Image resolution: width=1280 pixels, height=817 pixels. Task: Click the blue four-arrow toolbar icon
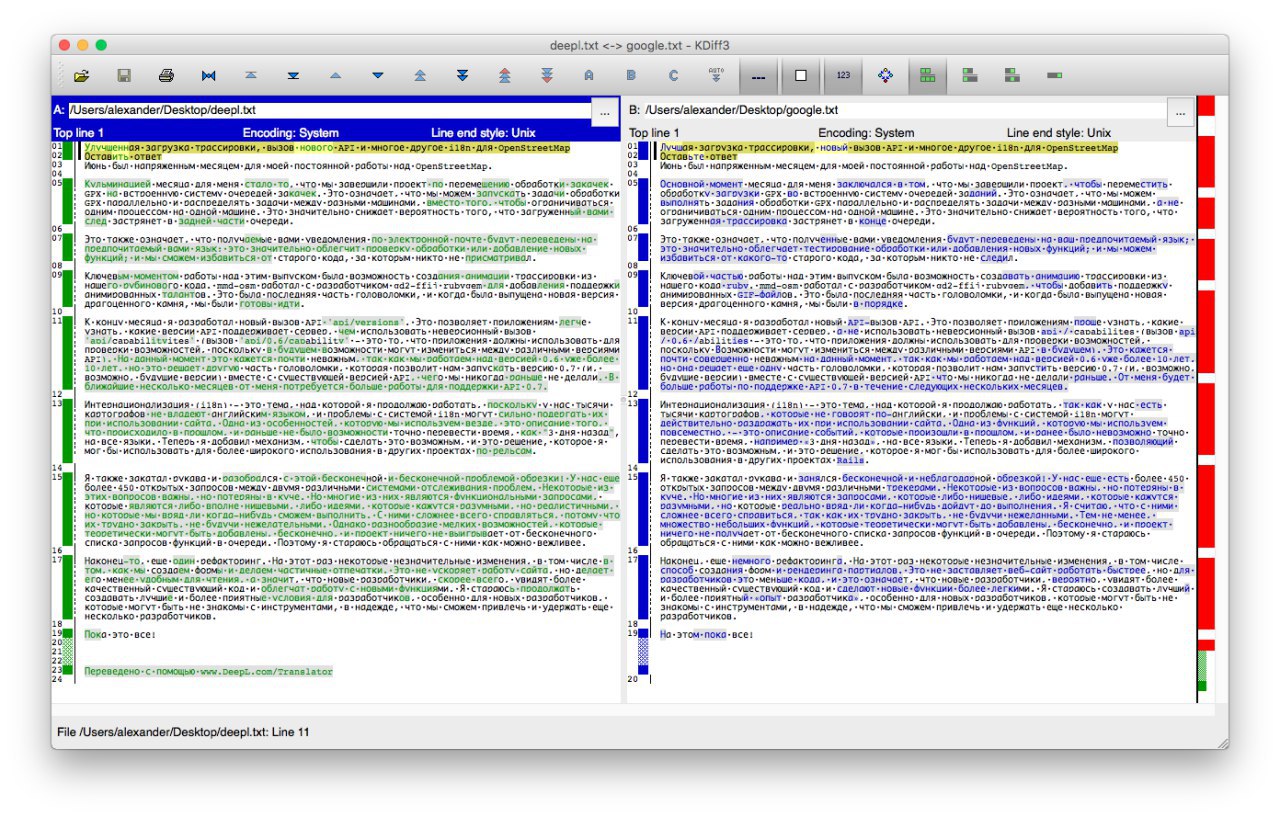885,75
